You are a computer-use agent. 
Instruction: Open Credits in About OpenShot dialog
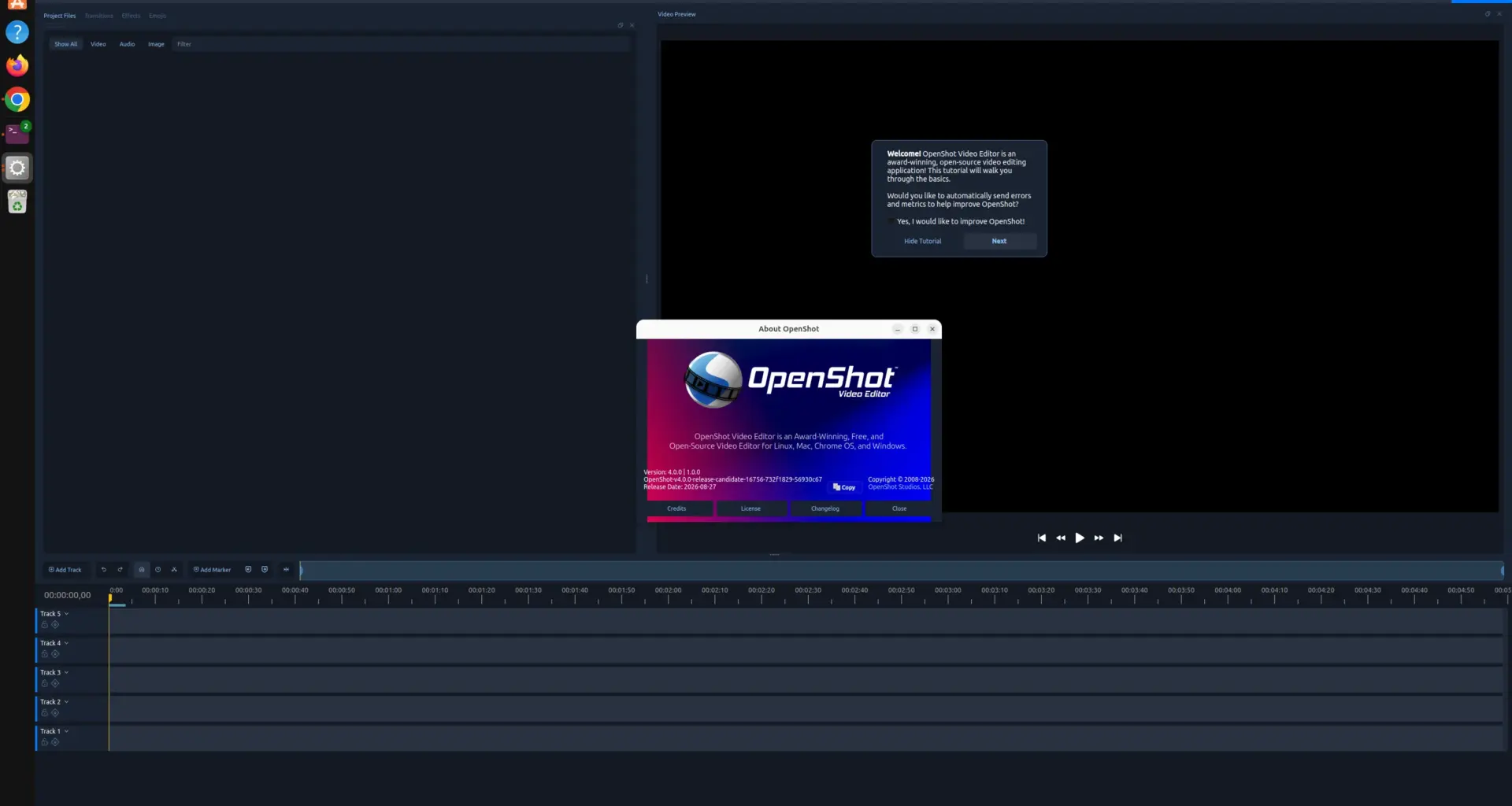click(x=676, y=508)
